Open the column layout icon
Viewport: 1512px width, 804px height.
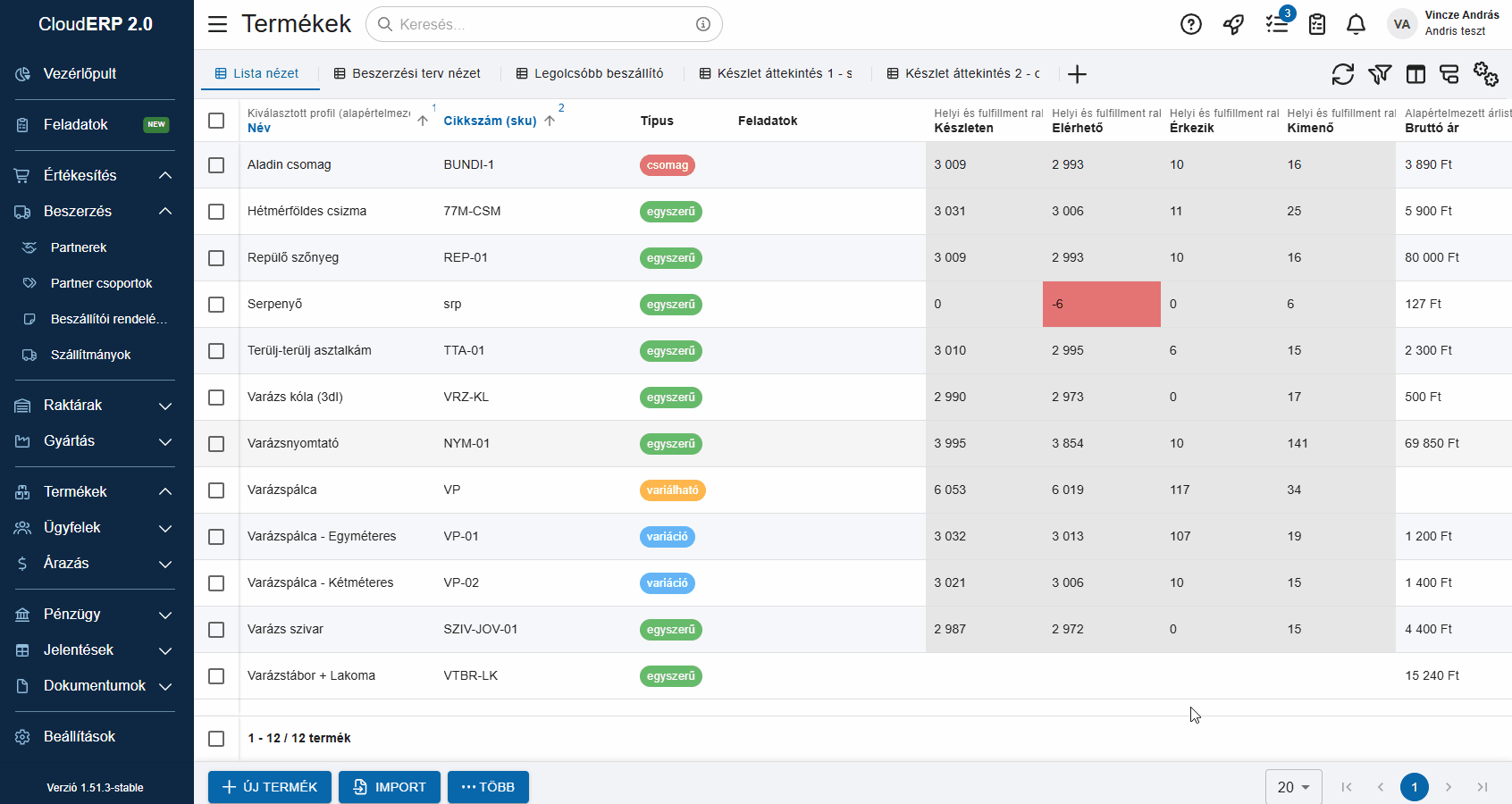coord(1415,74)
